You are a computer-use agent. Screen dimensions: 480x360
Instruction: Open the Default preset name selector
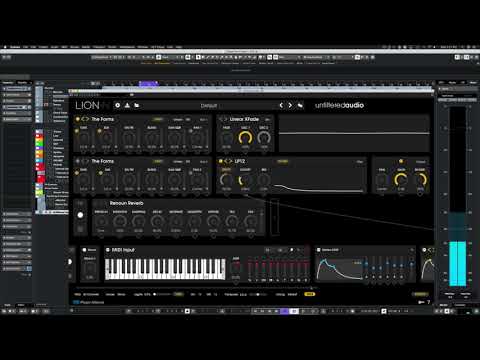[209, 106]
